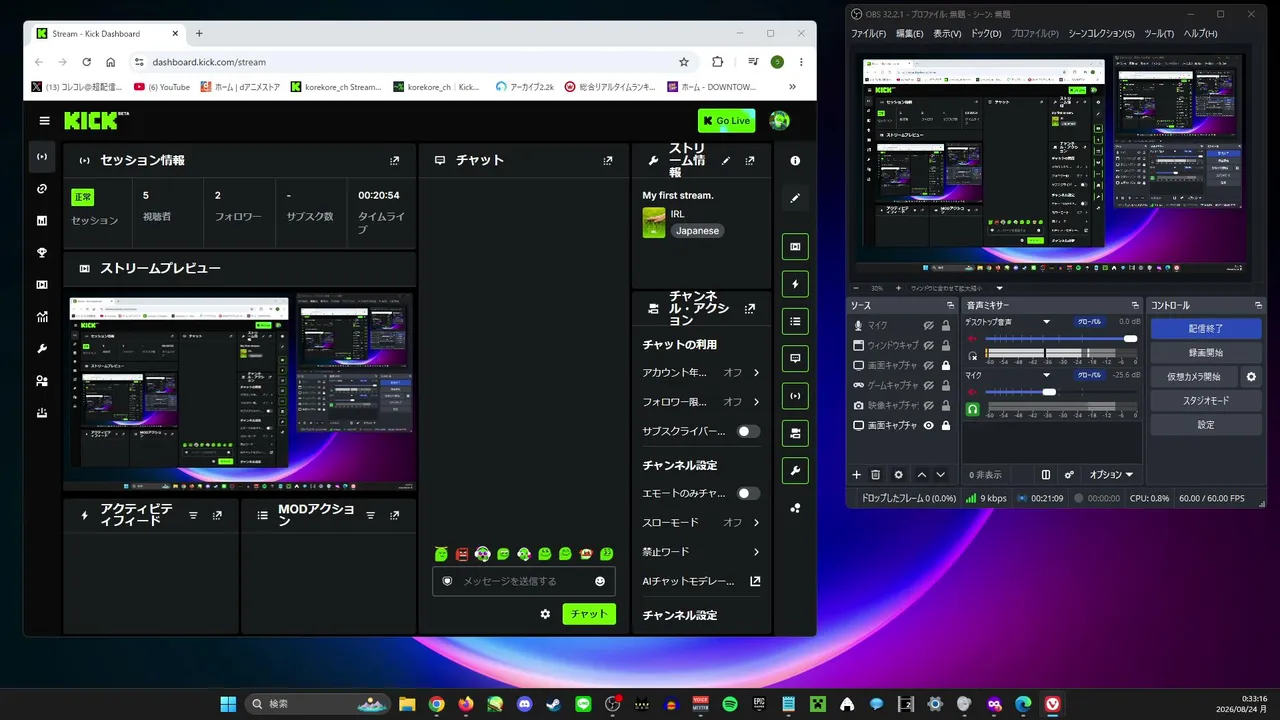The height and width of the screenshot is (720, 1280).
Task: Click the Go Live button on Kick
Action: pos(726,121)
